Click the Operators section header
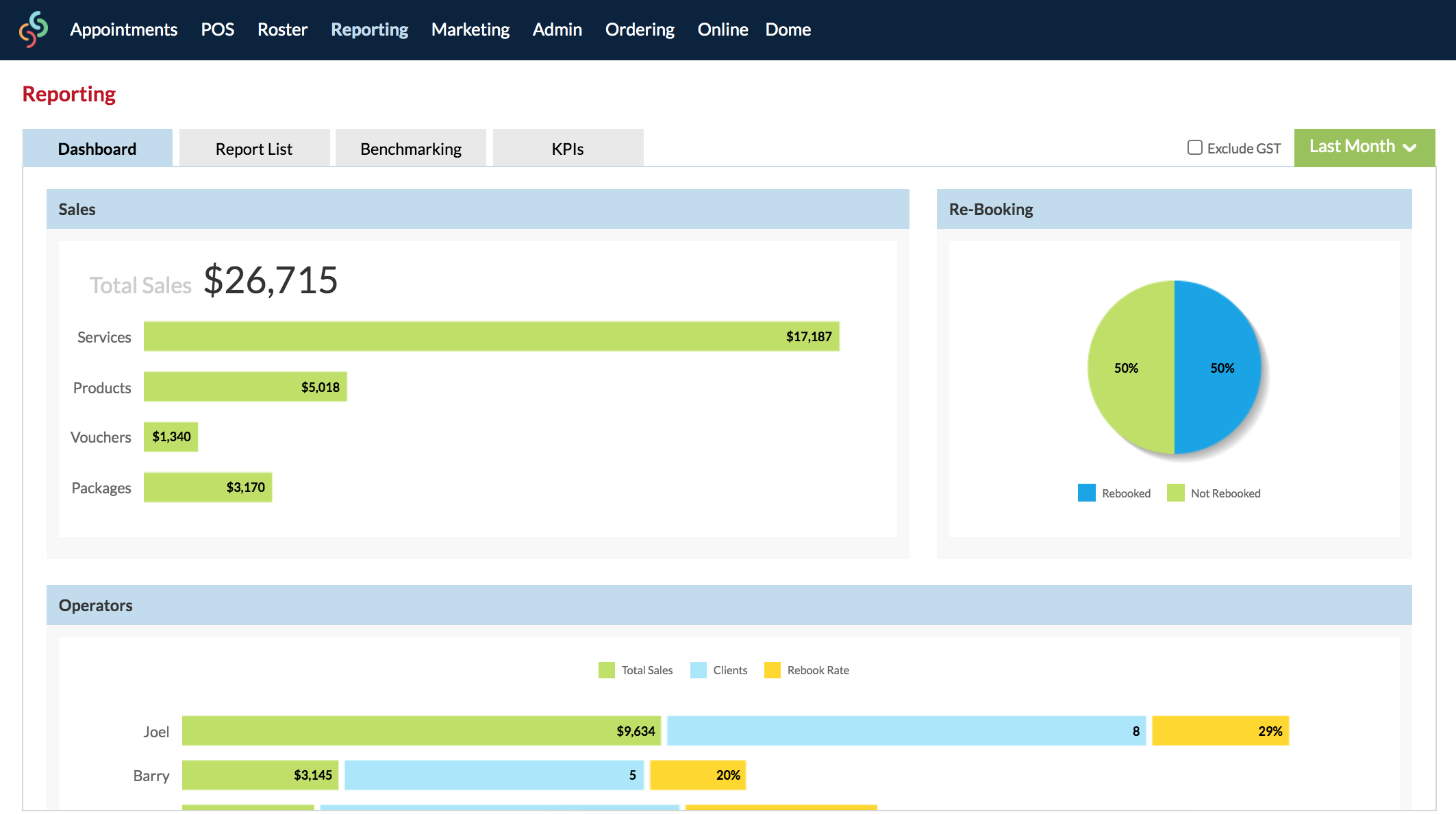The image size is (1456, 814). [729, 605]
